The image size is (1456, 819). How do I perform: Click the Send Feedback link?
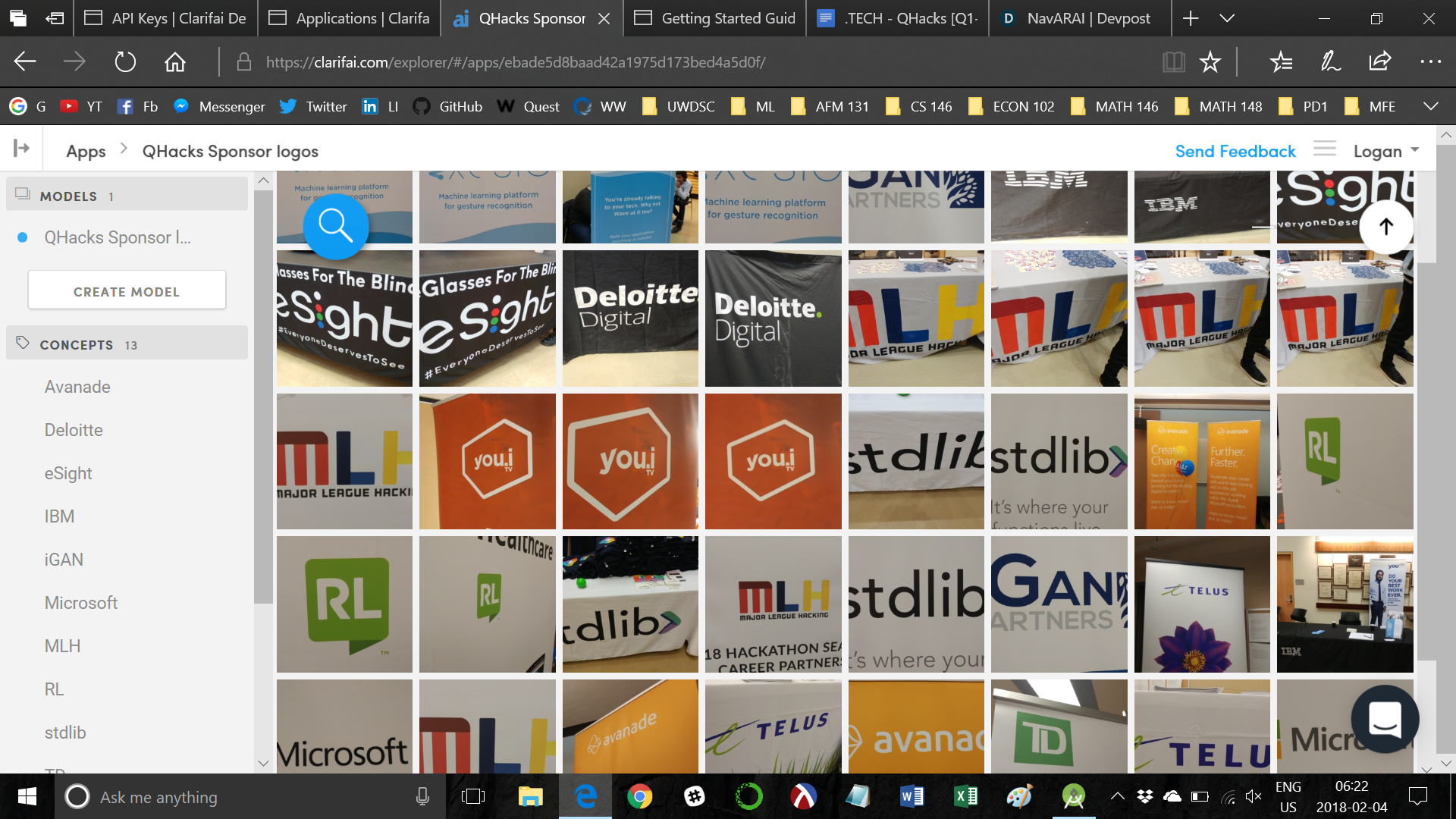coord(1235,151)
